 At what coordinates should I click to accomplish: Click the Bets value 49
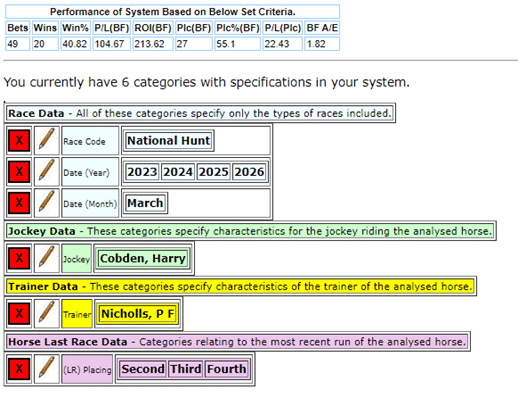click(x=18, y=44)
